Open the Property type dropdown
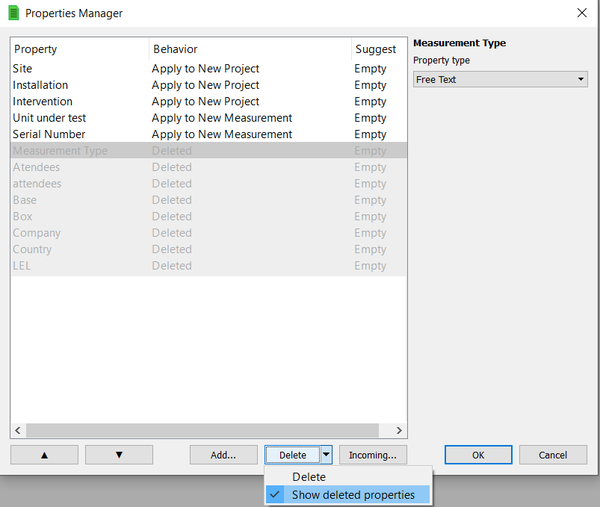Viewport: 600px width, 507px height. tap(500, 80)
